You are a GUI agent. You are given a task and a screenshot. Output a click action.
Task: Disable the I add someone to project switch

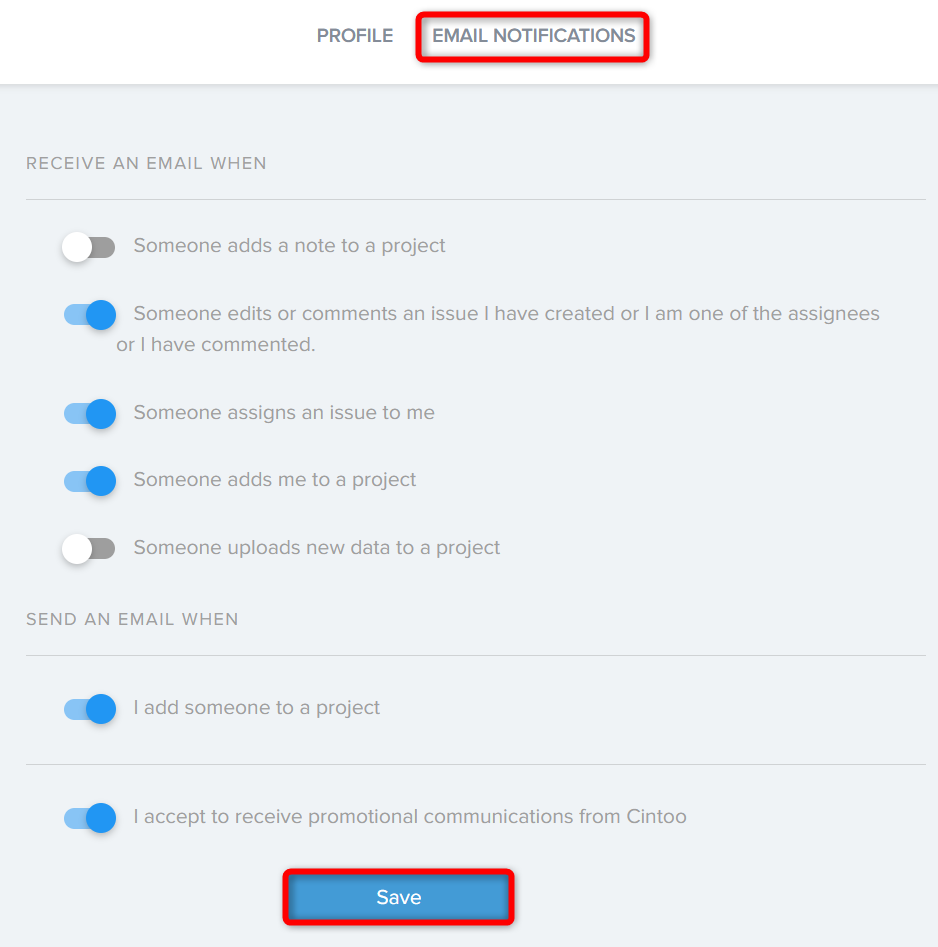[90, 709]
